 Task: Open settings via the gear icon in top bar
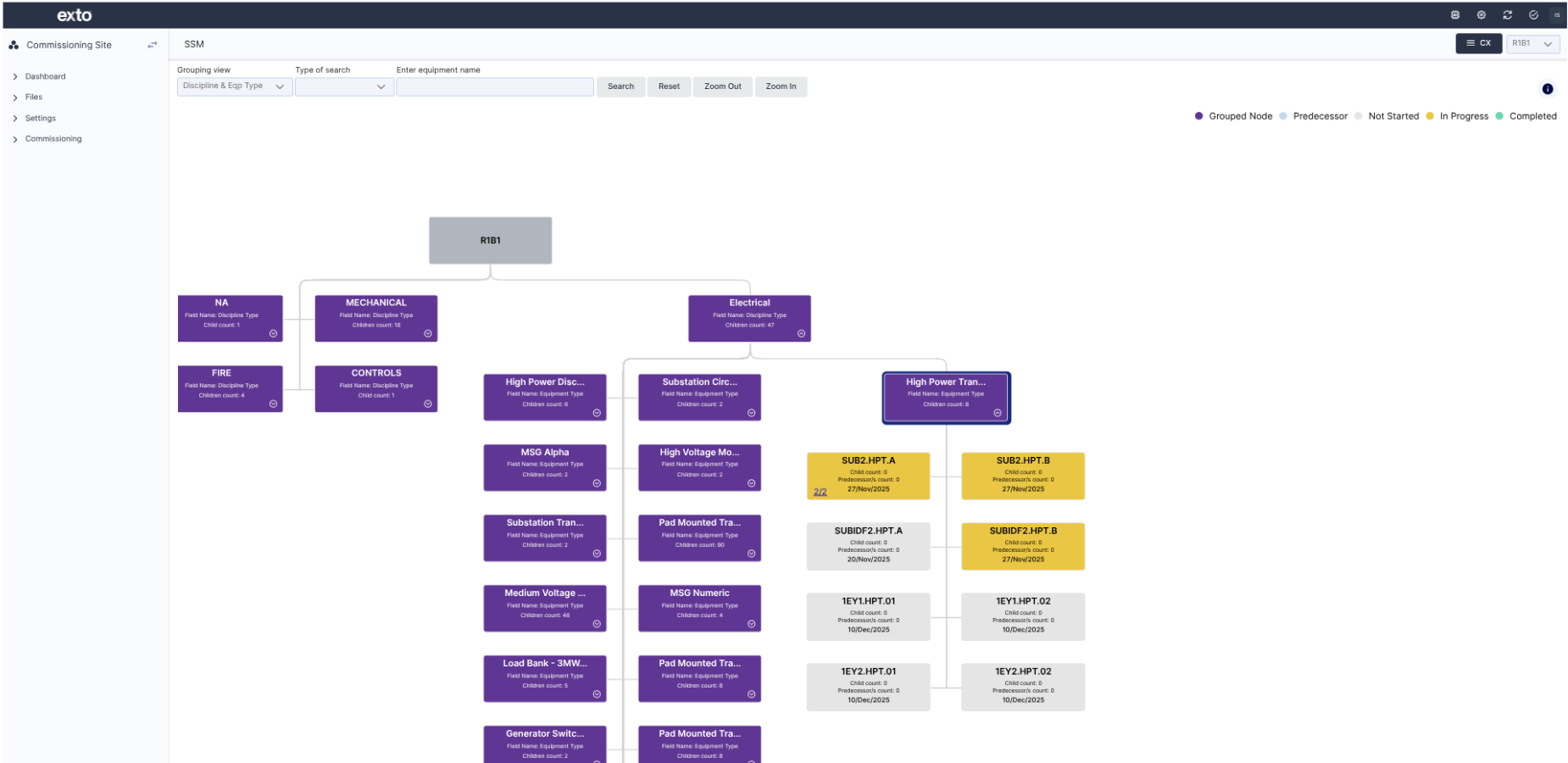coord(1482,14)
